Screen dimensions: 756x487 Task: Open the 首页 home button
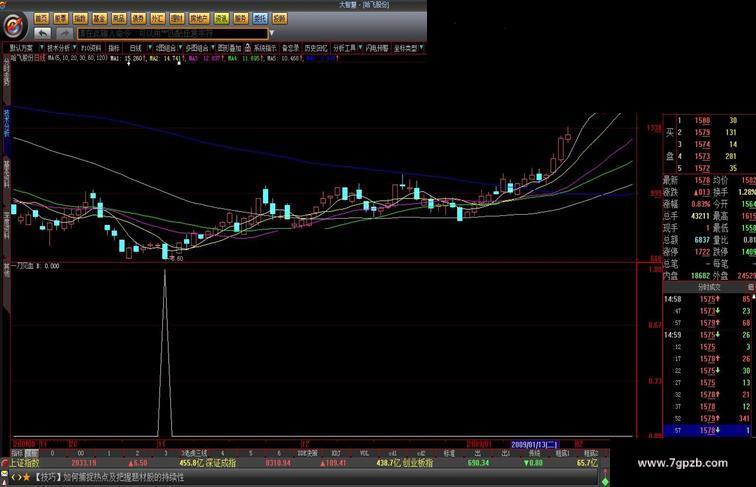41,19
